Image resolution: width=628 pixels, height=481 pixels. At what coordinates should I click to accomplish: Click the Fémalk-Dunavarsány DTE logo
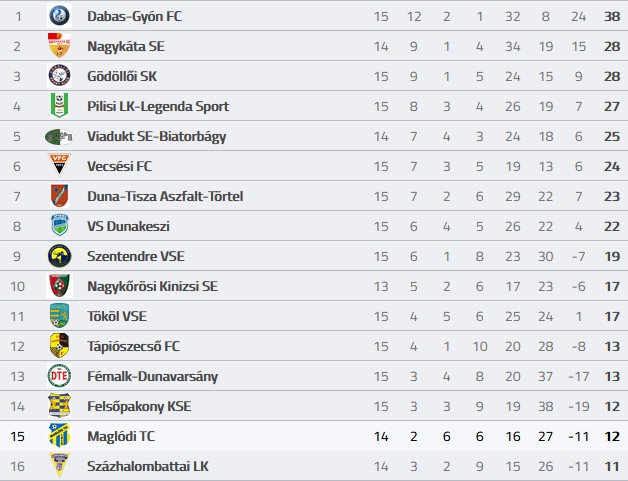tap(59, 376)
